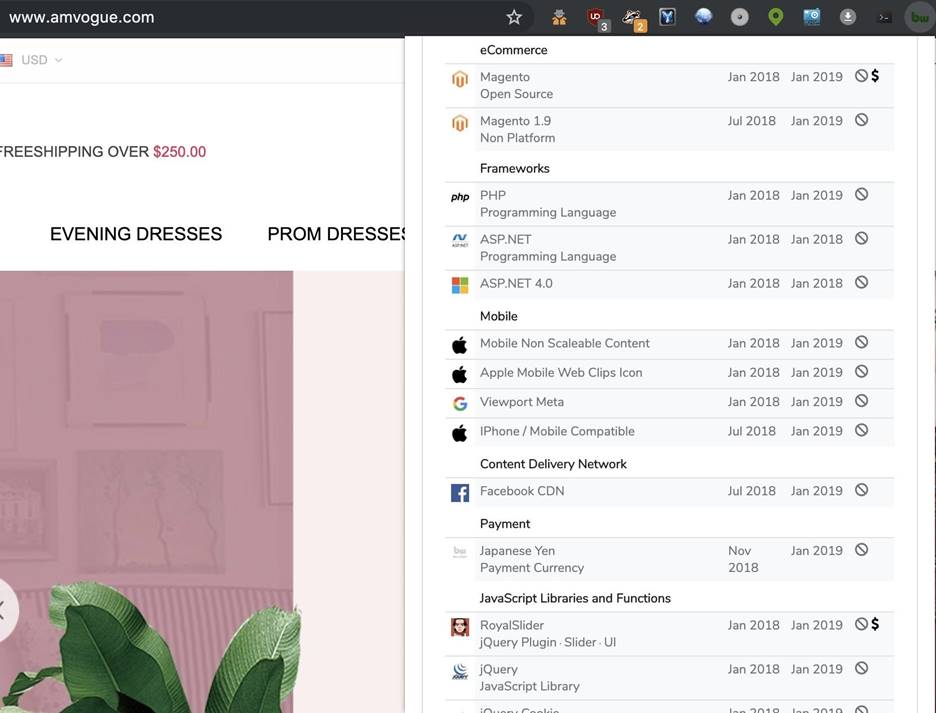Open the download extension icon
936x713 pixels.
(x=847, y=17)
